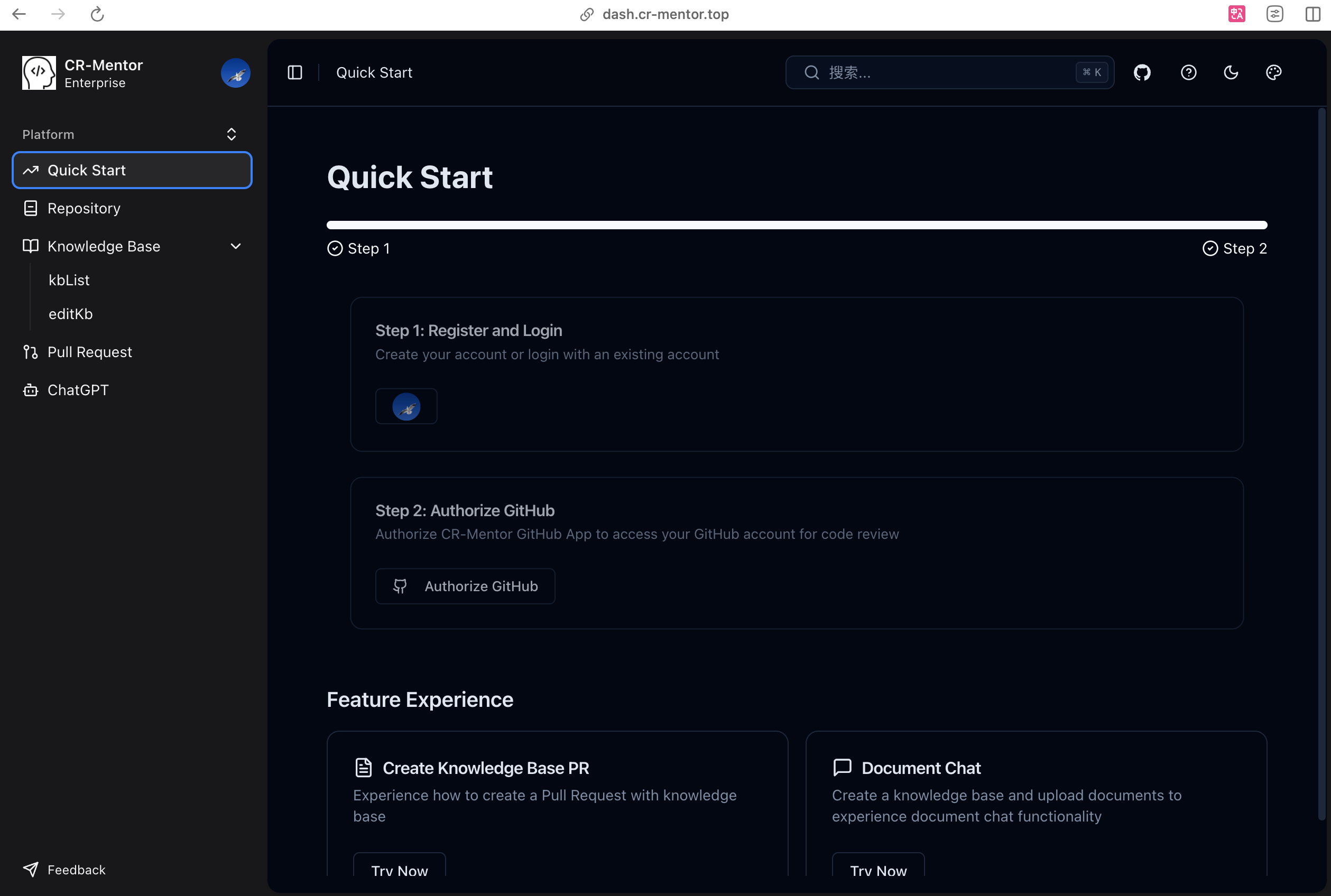Click the user avatar in the sidebar header
This screenshot has height=896, width=1331.
[x=236, y=72]
